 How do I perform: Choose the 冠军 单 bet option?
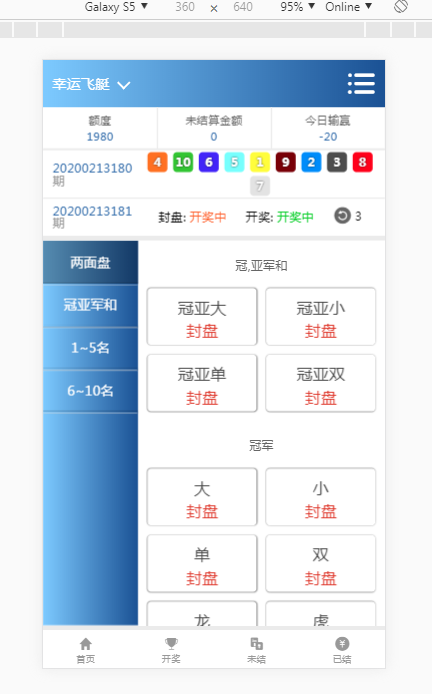[202, 563]
